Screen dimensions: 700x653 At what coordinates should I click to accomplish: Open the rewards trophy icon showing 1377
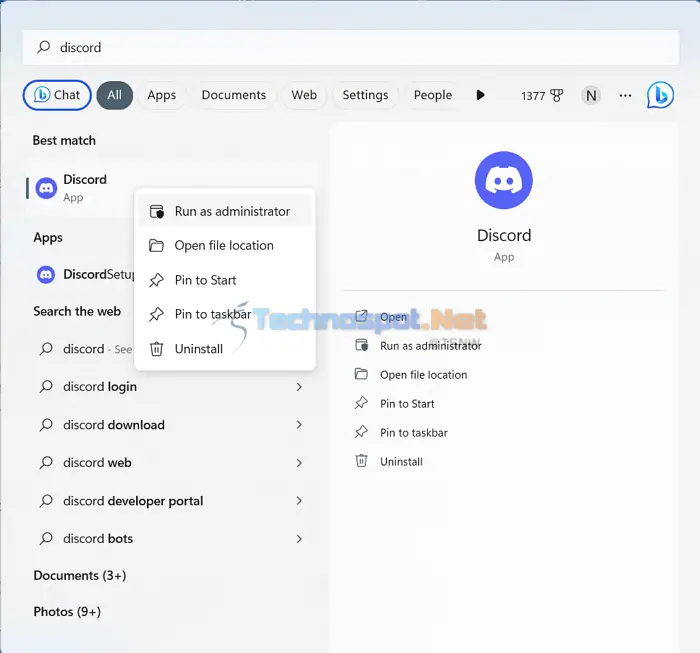(556, 96)
